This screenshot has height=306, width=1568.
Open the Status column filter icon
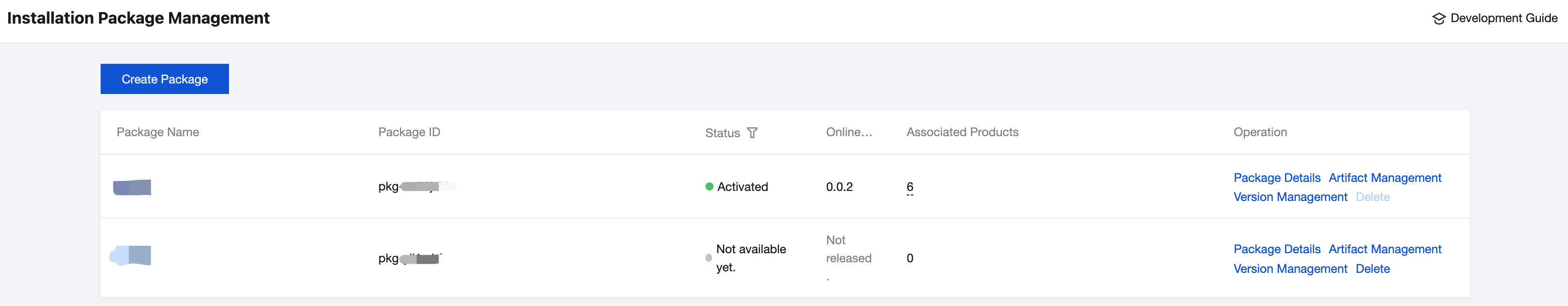752,133
